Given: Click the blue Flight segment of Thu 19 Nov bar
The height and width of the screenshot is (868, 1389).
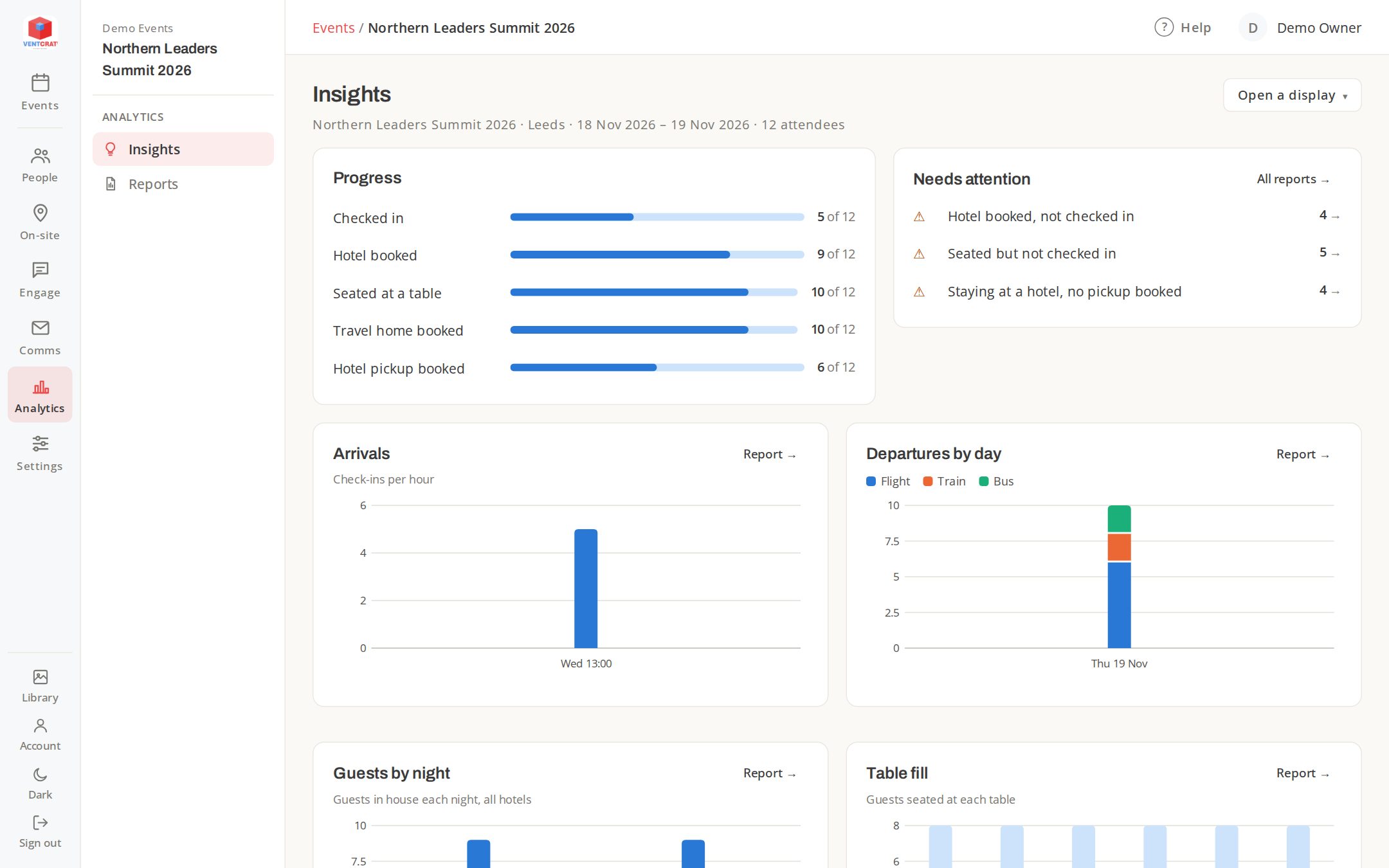Looking at the screenshot, I should pyautogui.click(x=1119, y=605).
